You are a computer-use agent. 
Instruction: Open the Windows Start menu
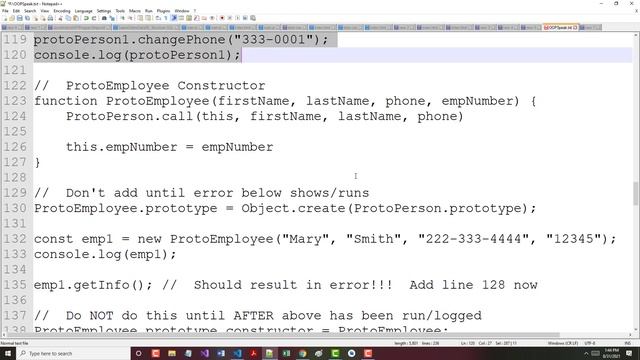click(x=7, y=353)
